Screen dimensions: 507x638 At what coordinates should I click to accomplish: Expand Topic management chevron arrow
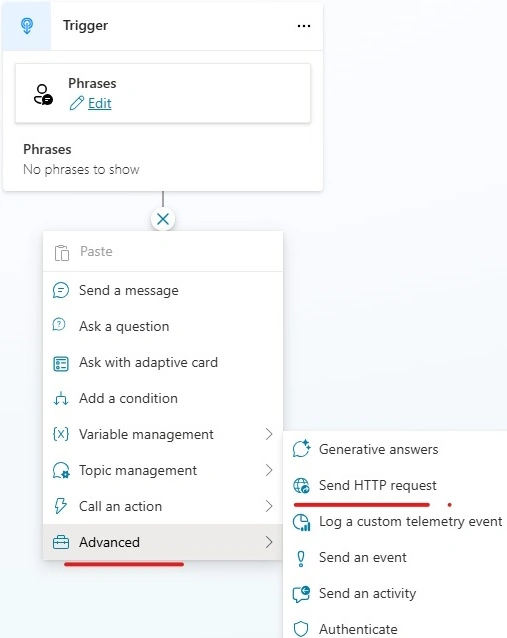tap(269, 470)
